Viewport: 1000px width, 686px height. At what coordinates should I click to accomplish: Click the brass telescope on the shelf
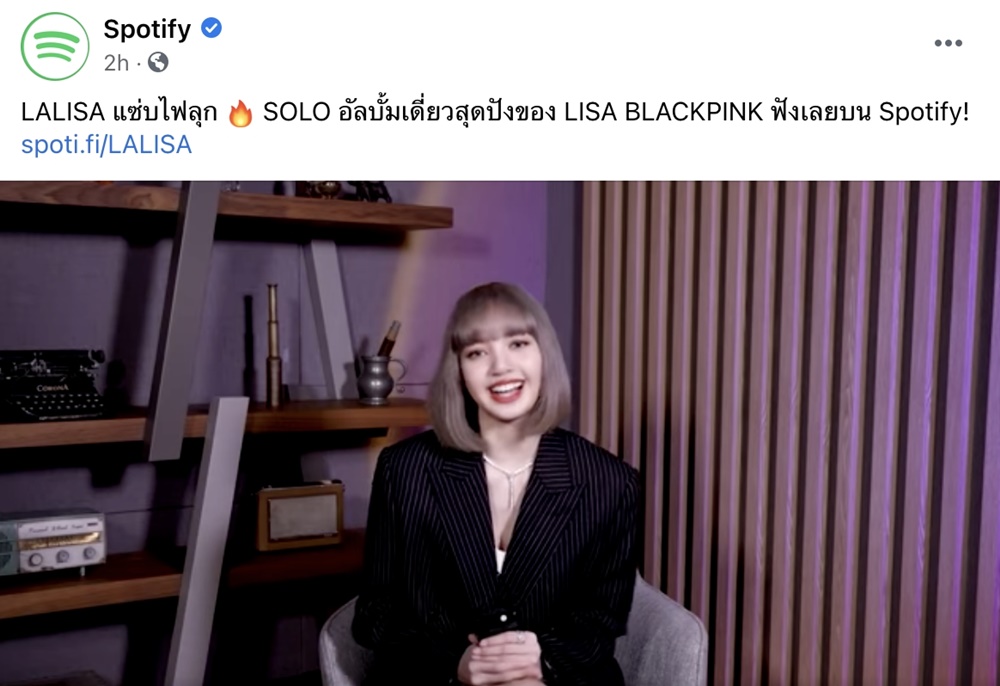coord(273,344)
